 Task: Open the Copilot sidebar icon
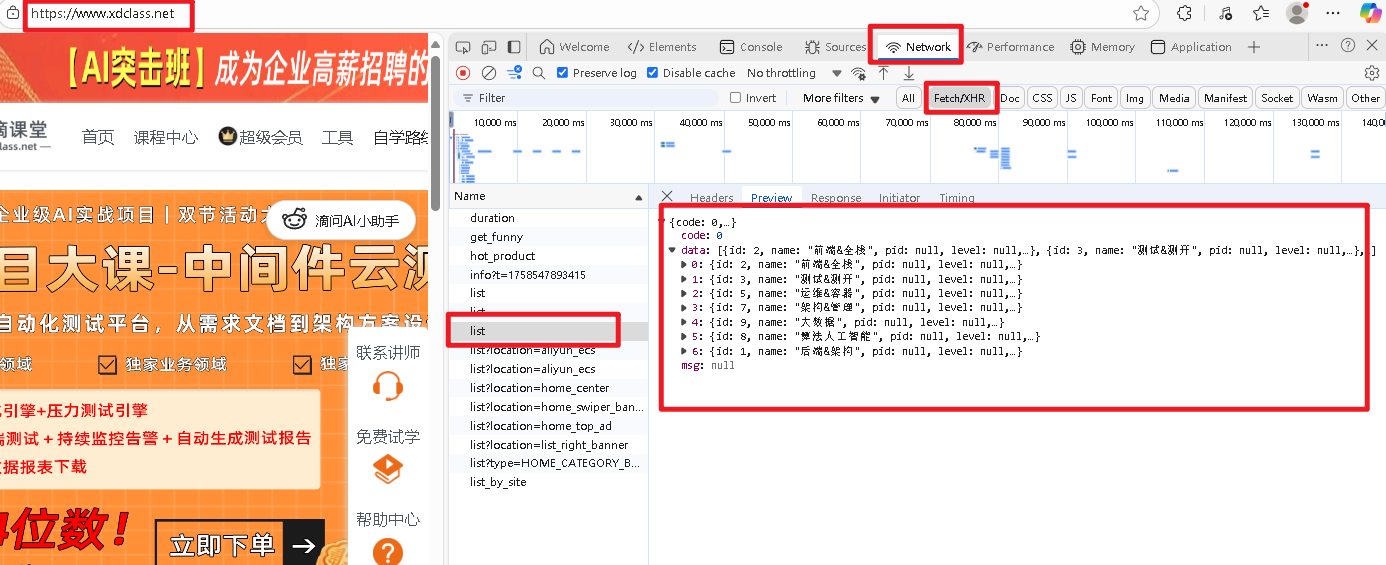coord(1370,13)
